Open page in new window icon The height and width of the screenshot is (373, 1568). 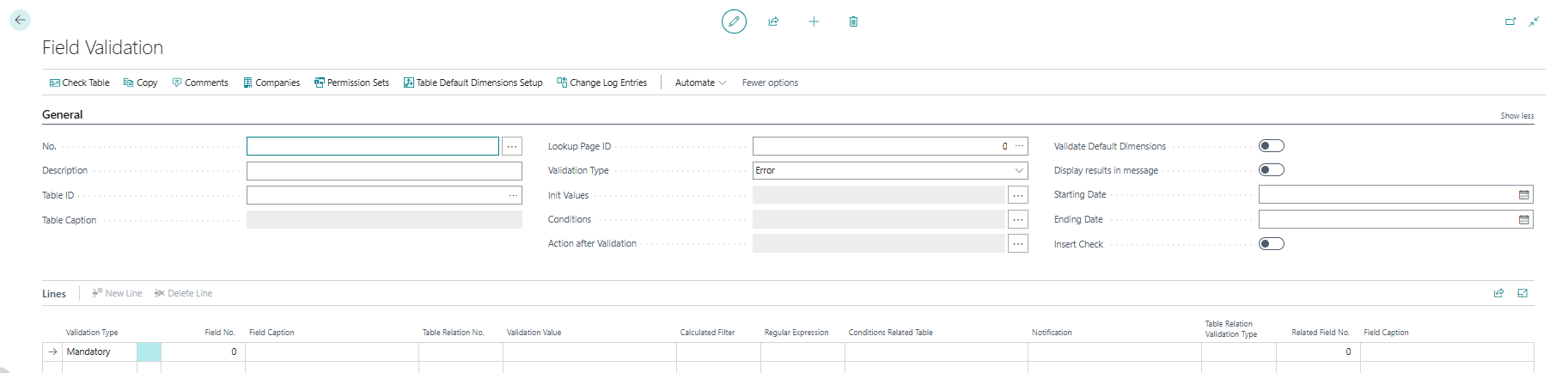click(1510, 21)
